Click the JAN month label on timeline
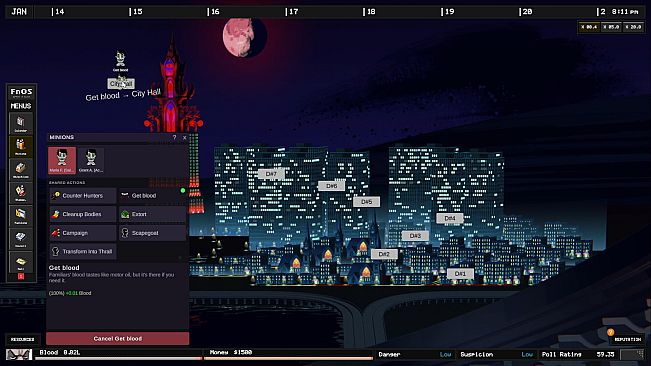This screenshot has height=366, width=651. [19, 12]
